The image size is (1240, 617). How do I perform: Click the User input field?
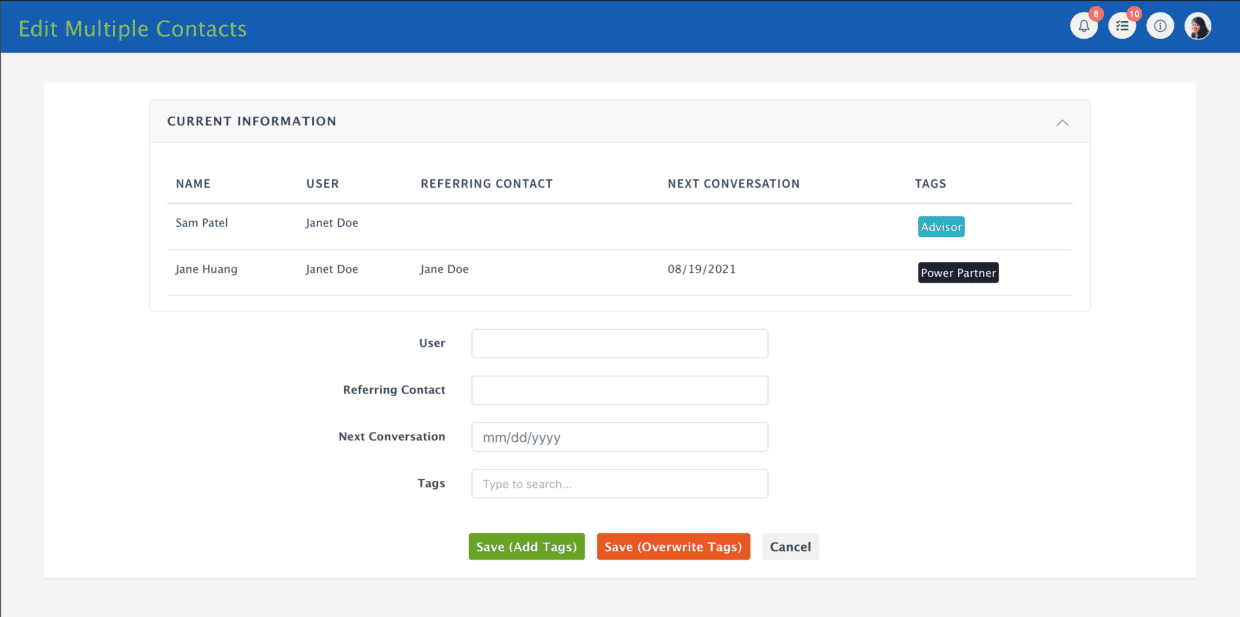point(619,343)
